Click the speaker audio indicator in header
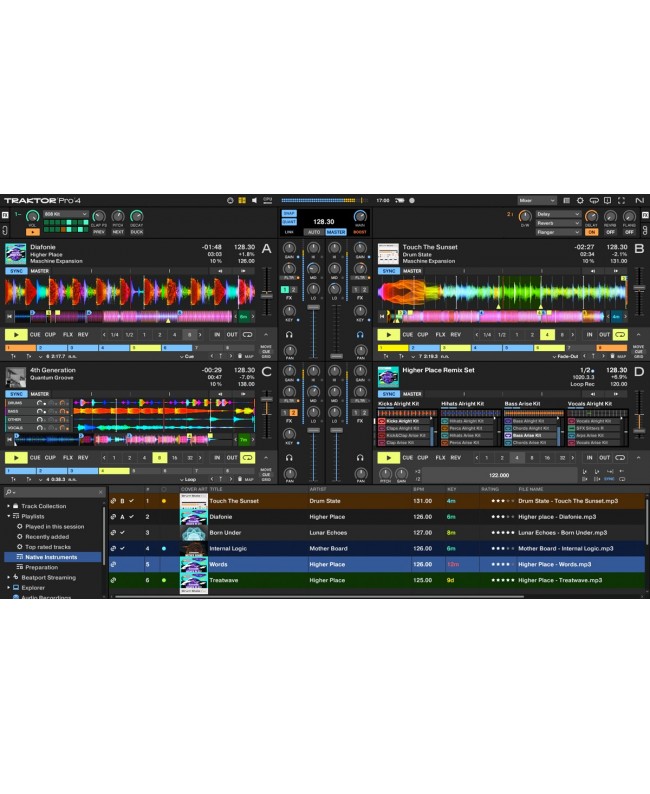 [254, 201]
